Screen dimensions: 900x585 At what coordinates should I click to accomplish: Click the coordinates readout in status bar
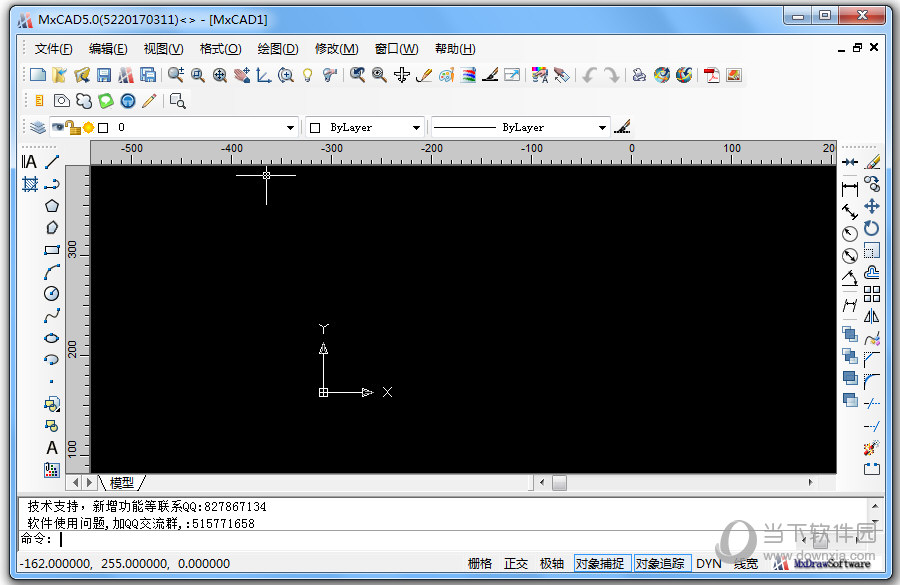coord(125,564)
